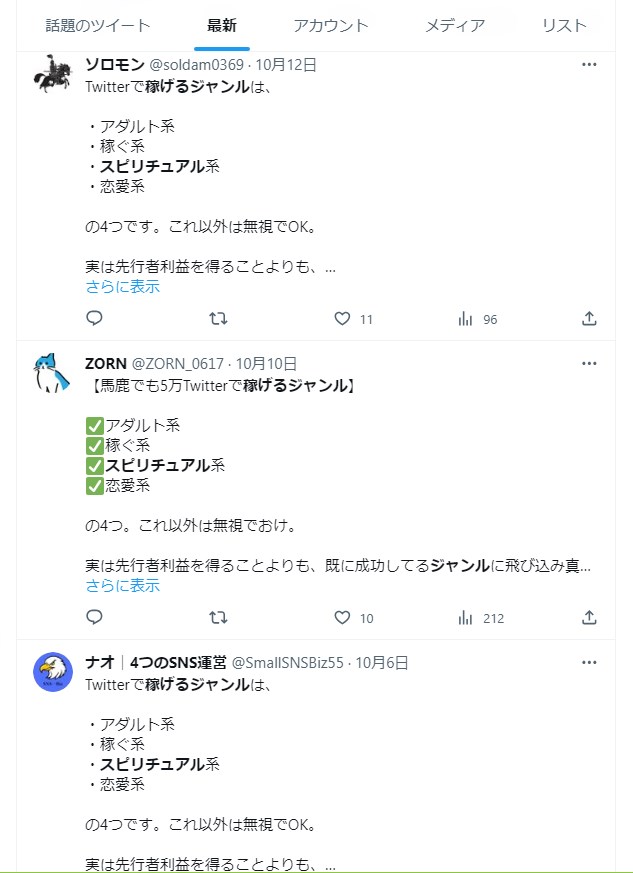
Task: Open ZORN's cat profile avatar
Action: click(52, 372)
